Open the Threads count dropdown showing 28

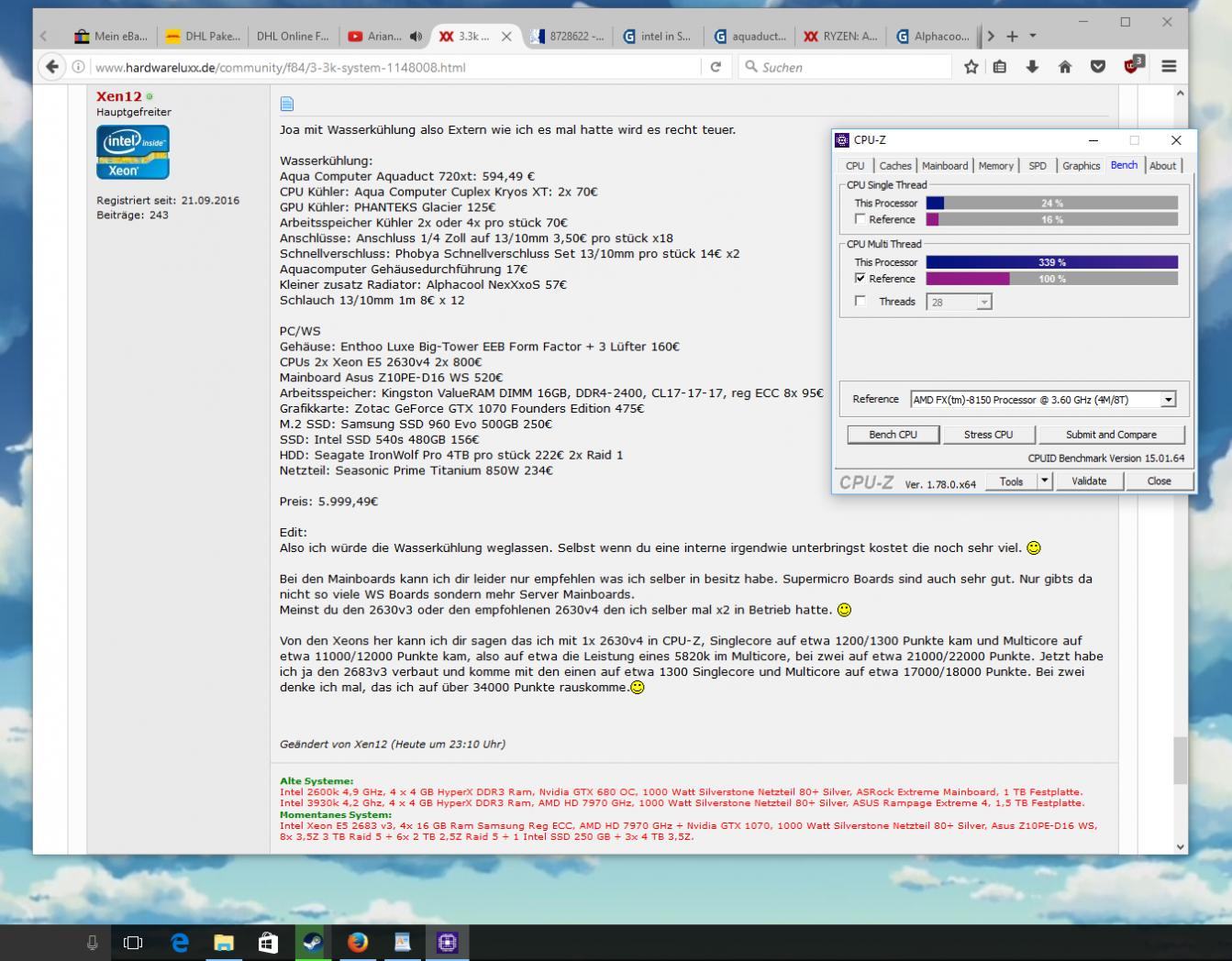point(983,302)
